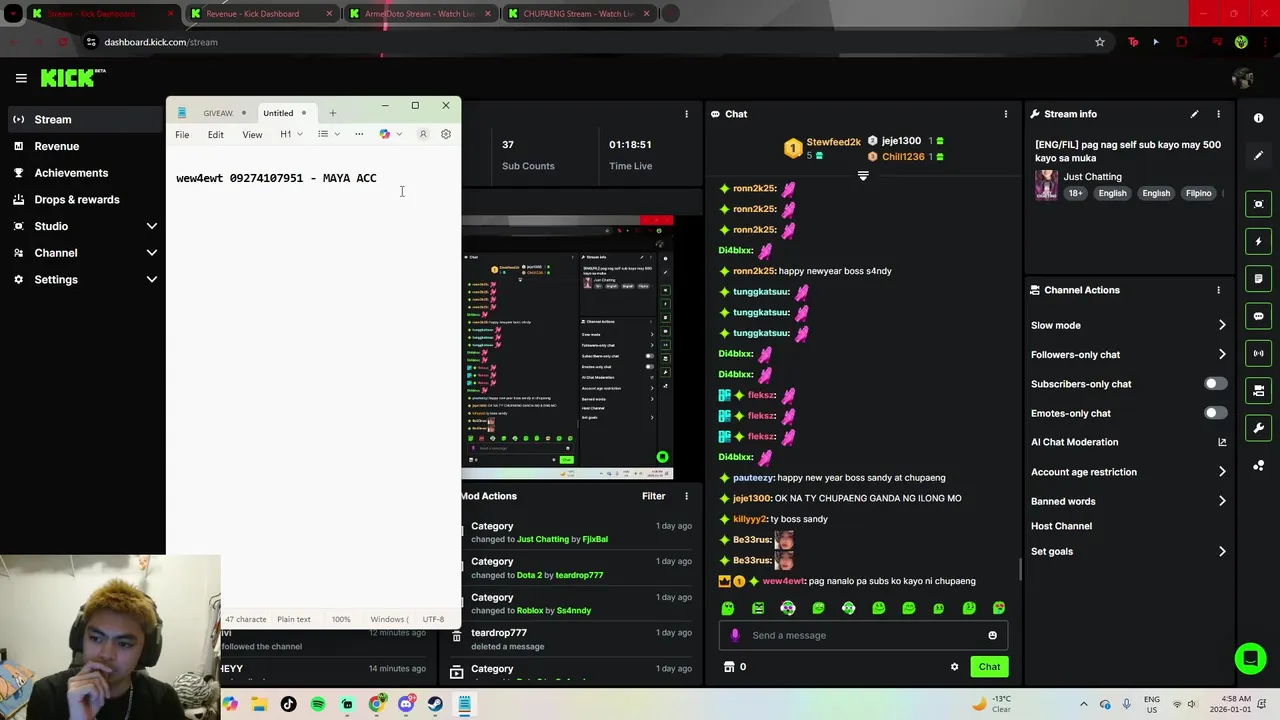Show hidden system tray icons
This screenshot has height=720, width=1280.
click(1084, 704)
